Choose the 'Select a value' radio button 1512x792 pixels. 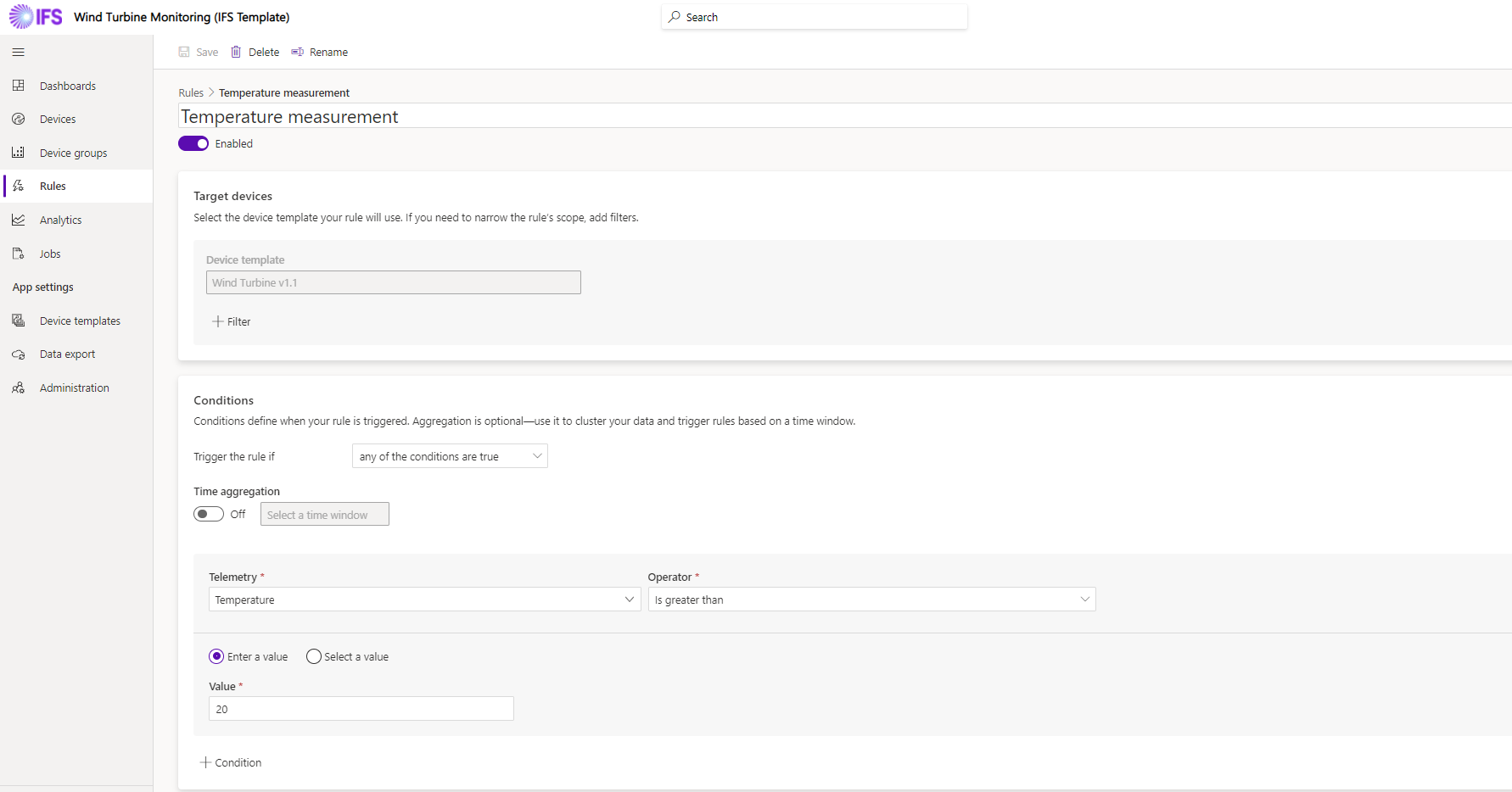(314, 656)
